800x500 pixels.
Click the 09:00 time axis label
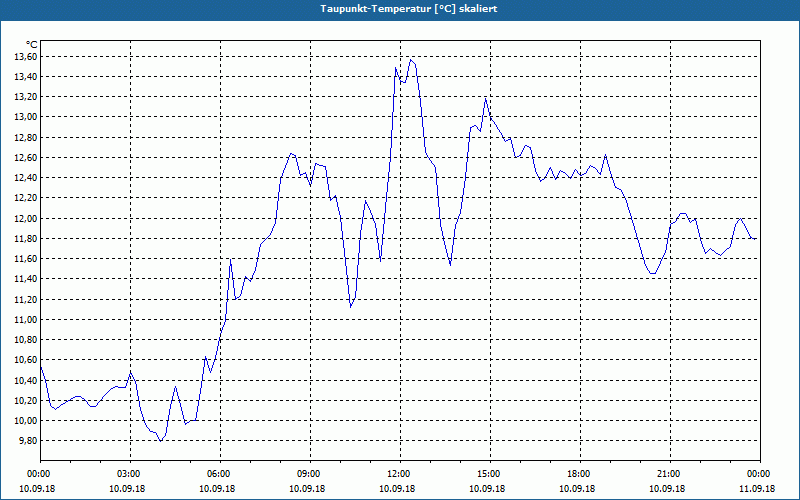tap(310, 474)
